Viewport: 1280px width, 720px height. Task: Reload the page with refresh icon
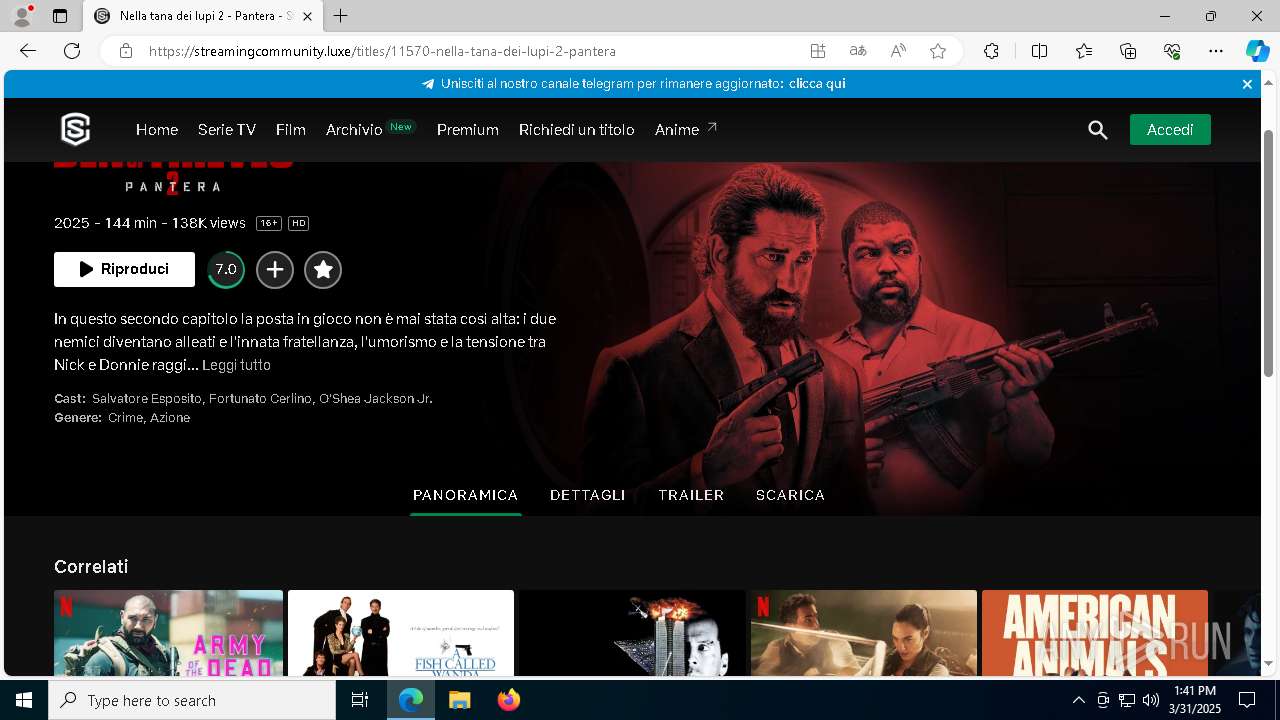72,51
